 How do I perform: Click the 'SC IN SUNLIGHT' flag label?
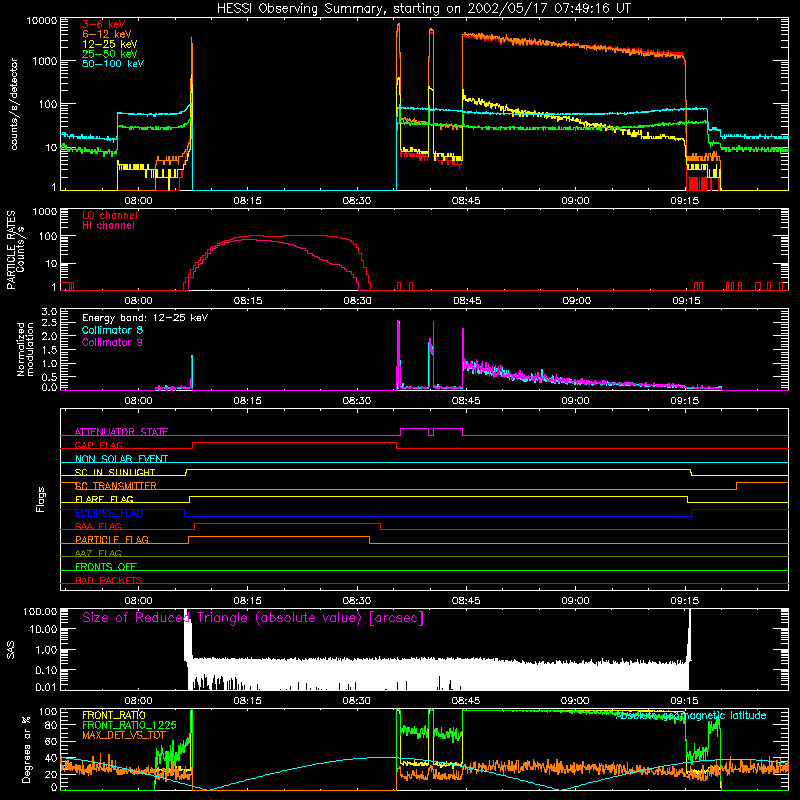coord(115,472)
